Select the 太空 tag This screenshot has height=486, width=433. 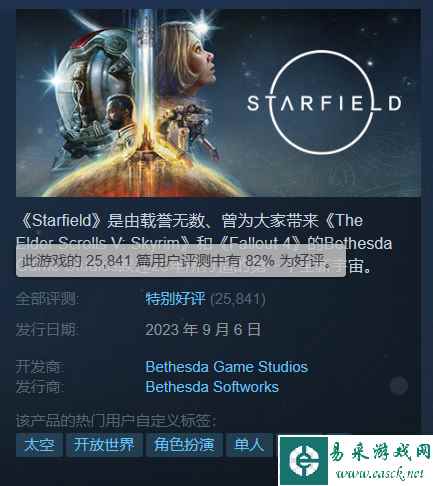pos(39,445)
